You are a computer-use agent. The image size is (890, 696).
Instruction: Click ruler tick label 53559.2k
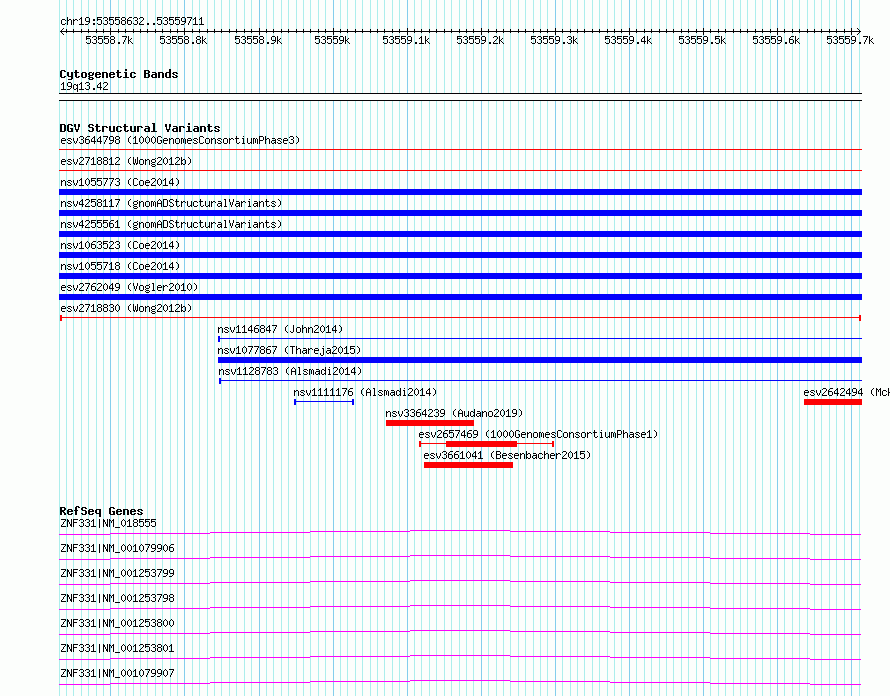(x=480, y=40)
